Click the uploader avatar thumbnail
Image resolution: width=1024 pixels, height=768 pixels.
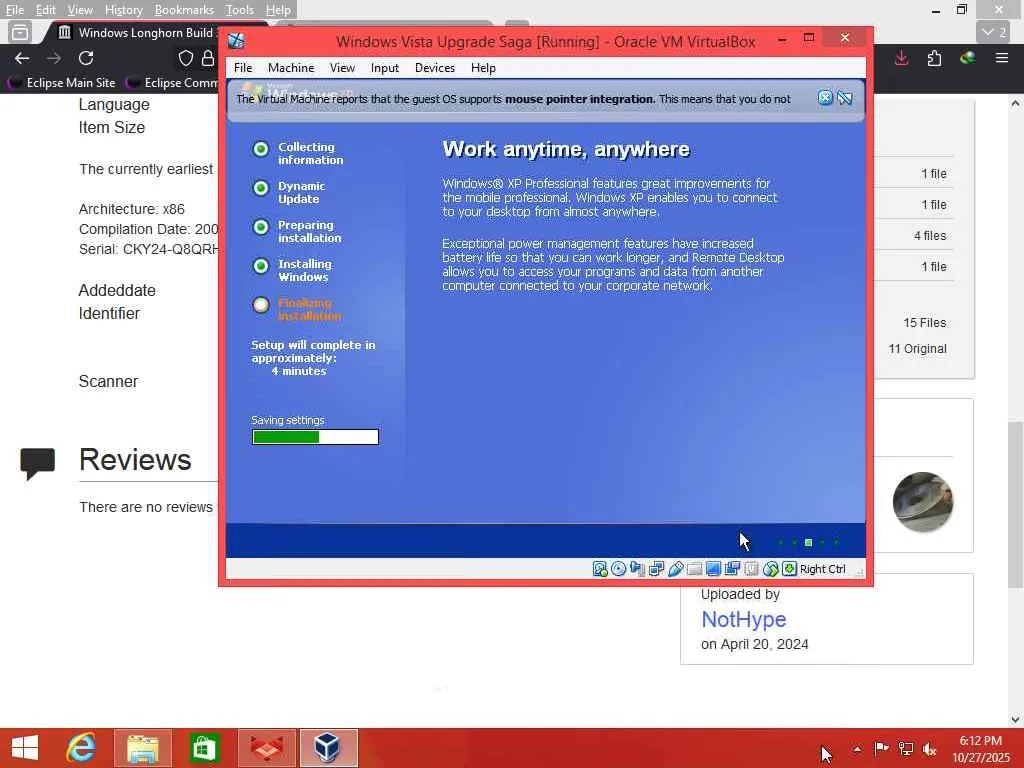922,502
